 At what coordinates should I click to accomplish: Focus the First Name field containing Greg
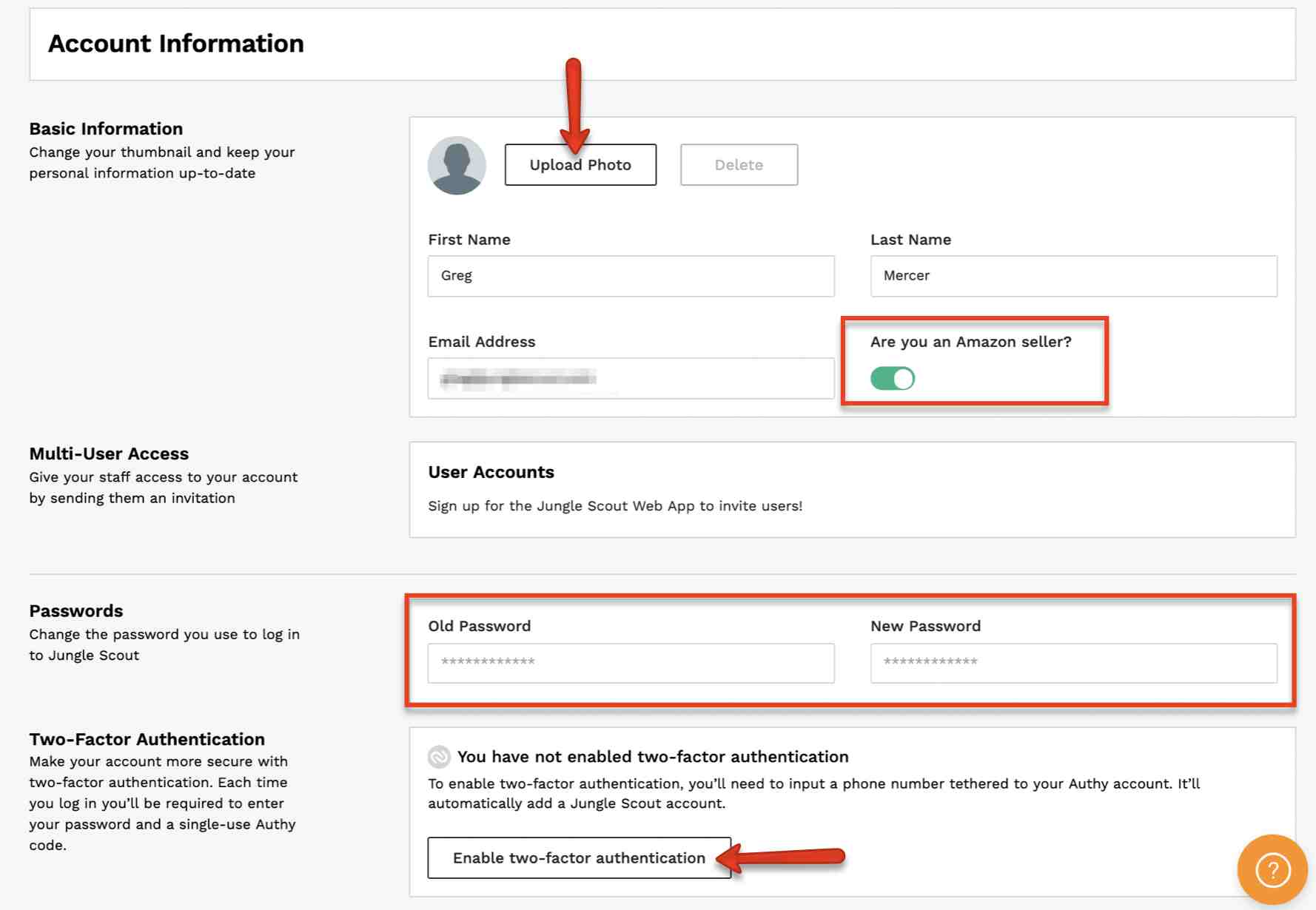(631, 276)
